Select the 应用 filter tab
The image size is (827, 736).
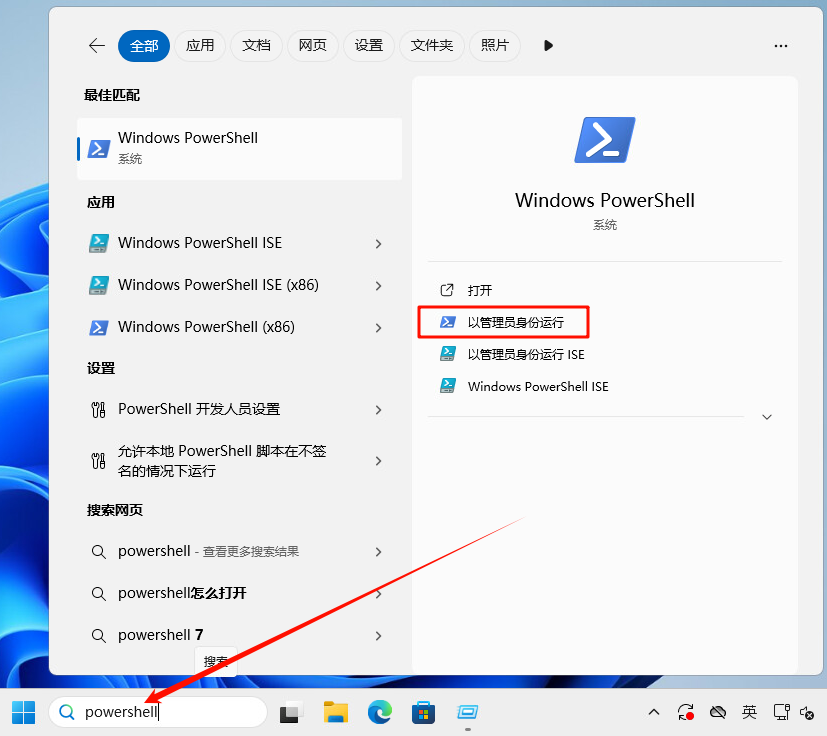(200, 45)
